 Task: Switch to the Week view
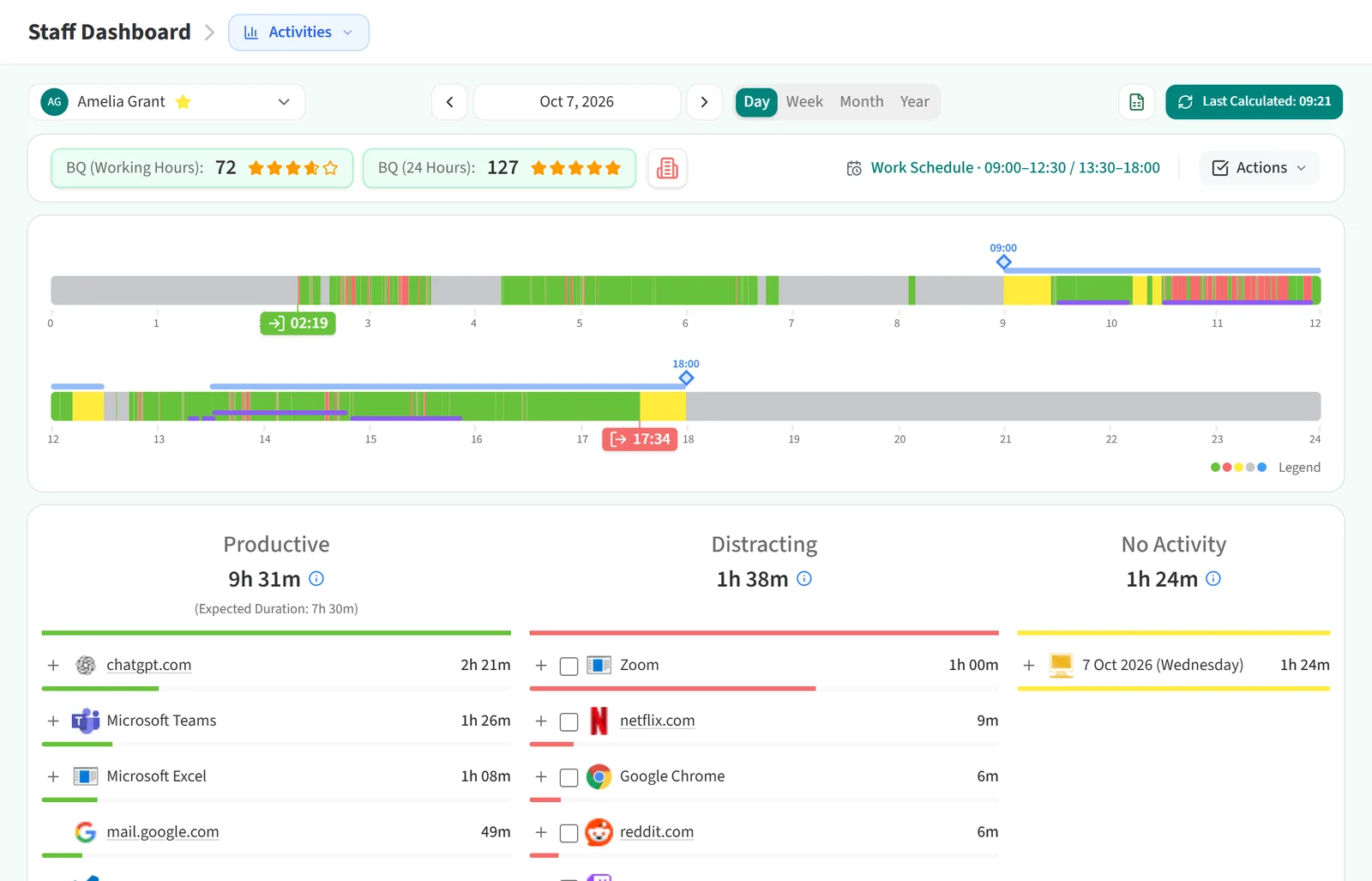[804, 102]
